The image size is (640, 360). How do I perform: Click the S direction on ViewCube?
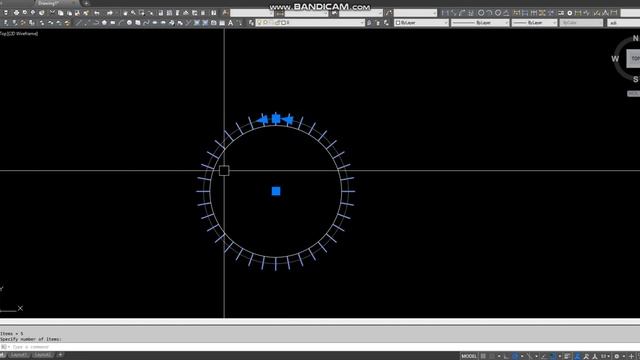[636, 79]
